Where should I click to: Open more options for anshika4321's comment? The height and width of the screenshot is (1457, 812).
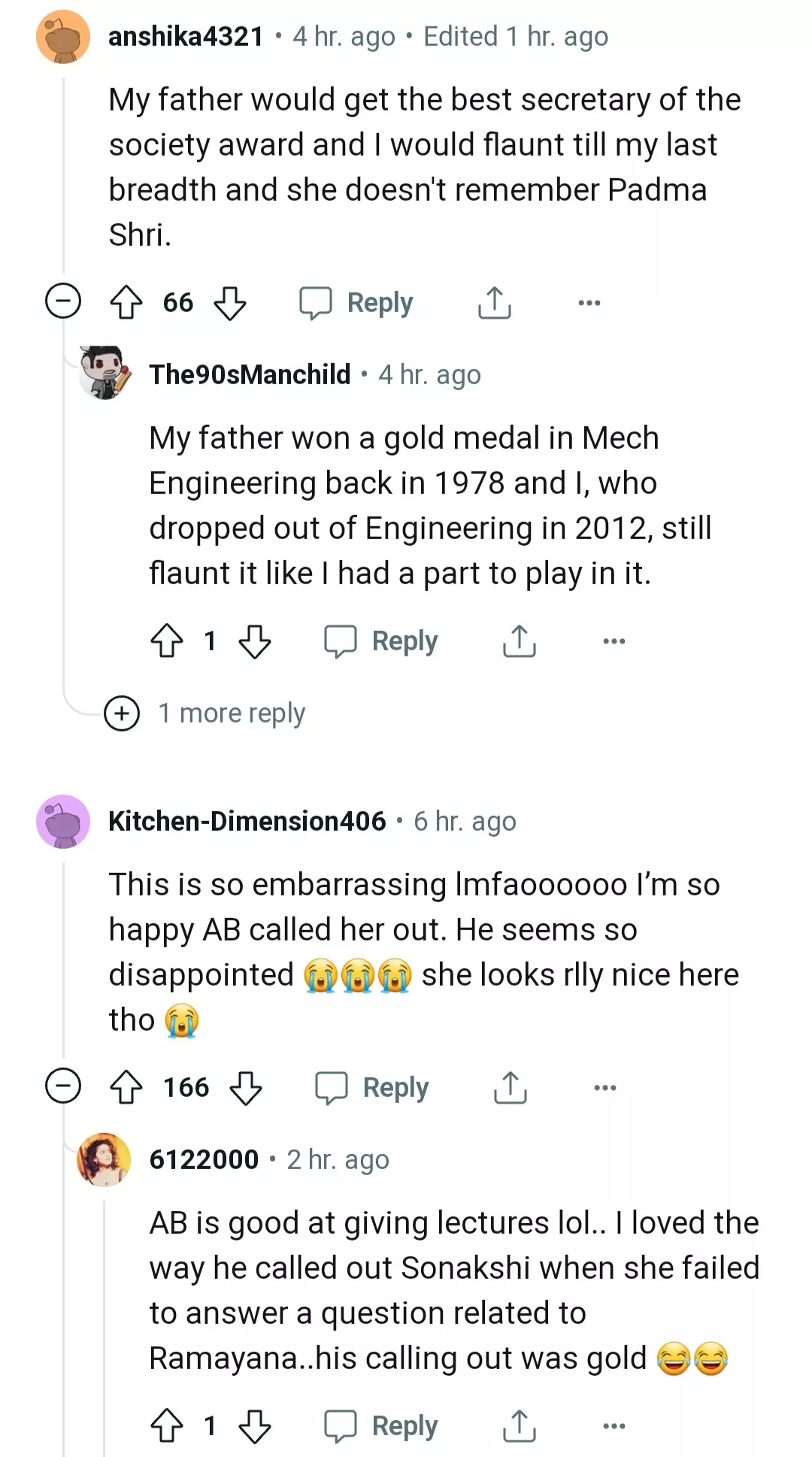(589, 303)
